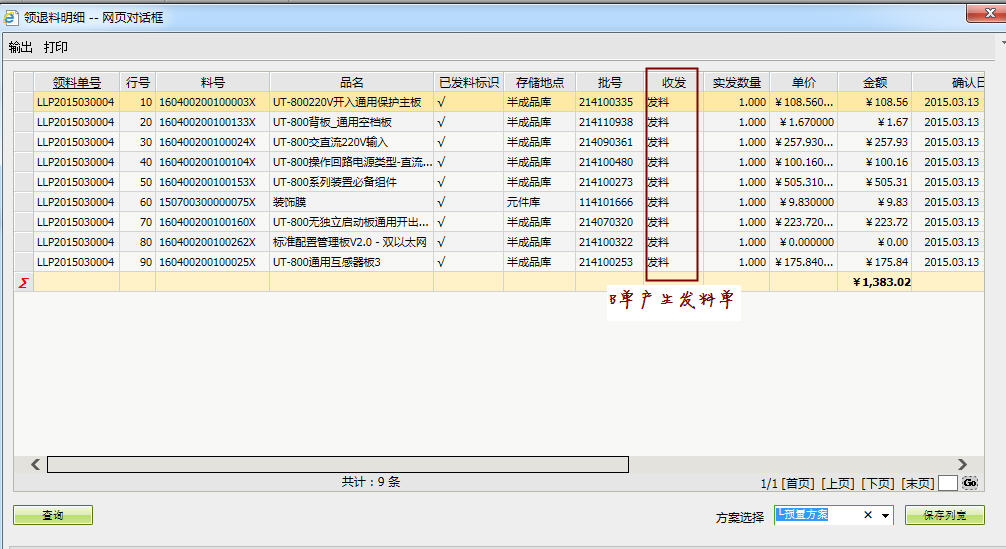The height and width of the screenshot is (549, 1006).
Task: Click the red sigma summary row icon
Action: (24, 282)
